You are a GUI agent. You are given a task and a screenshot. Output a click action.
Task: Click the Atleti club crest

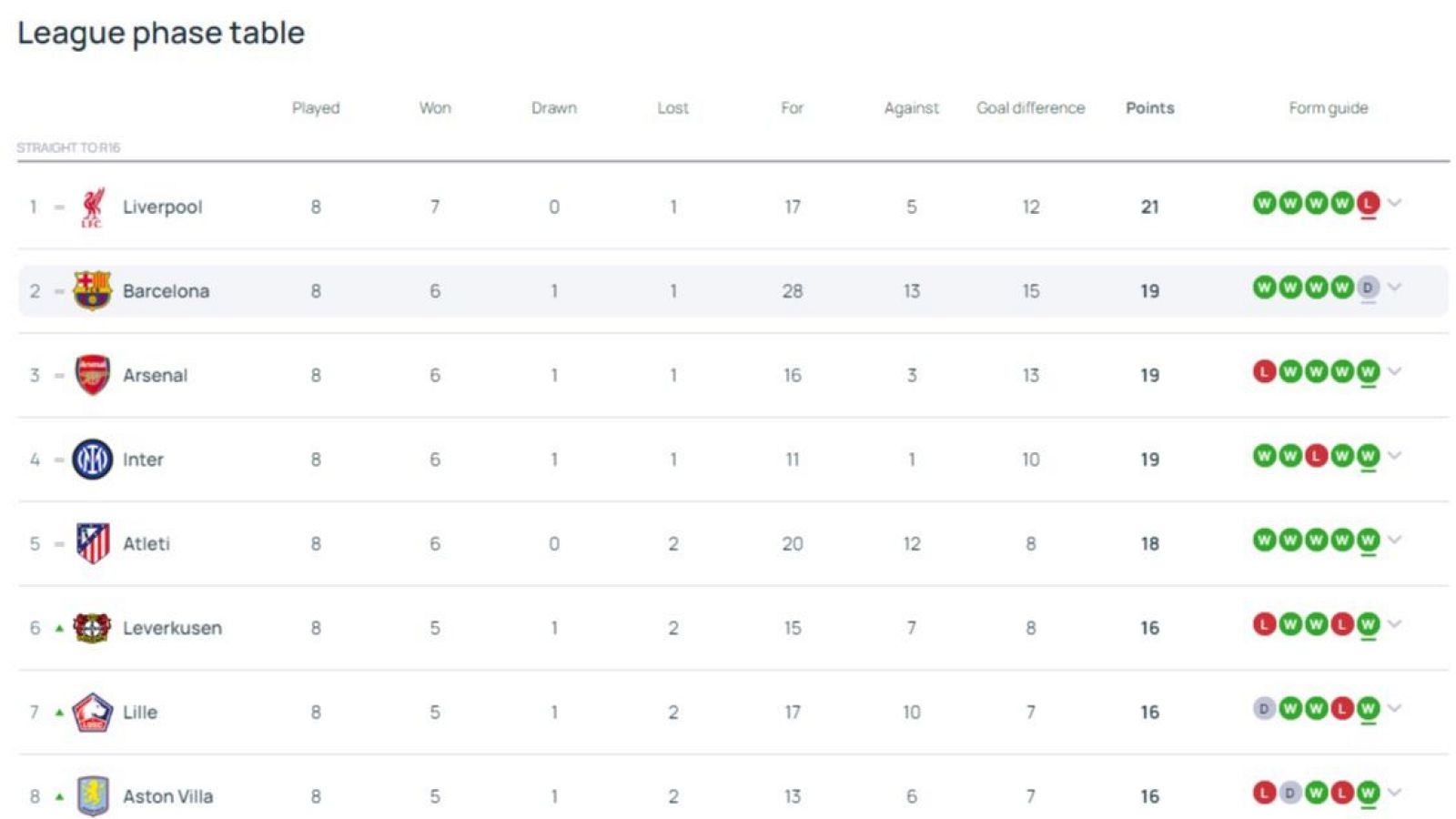92,543
